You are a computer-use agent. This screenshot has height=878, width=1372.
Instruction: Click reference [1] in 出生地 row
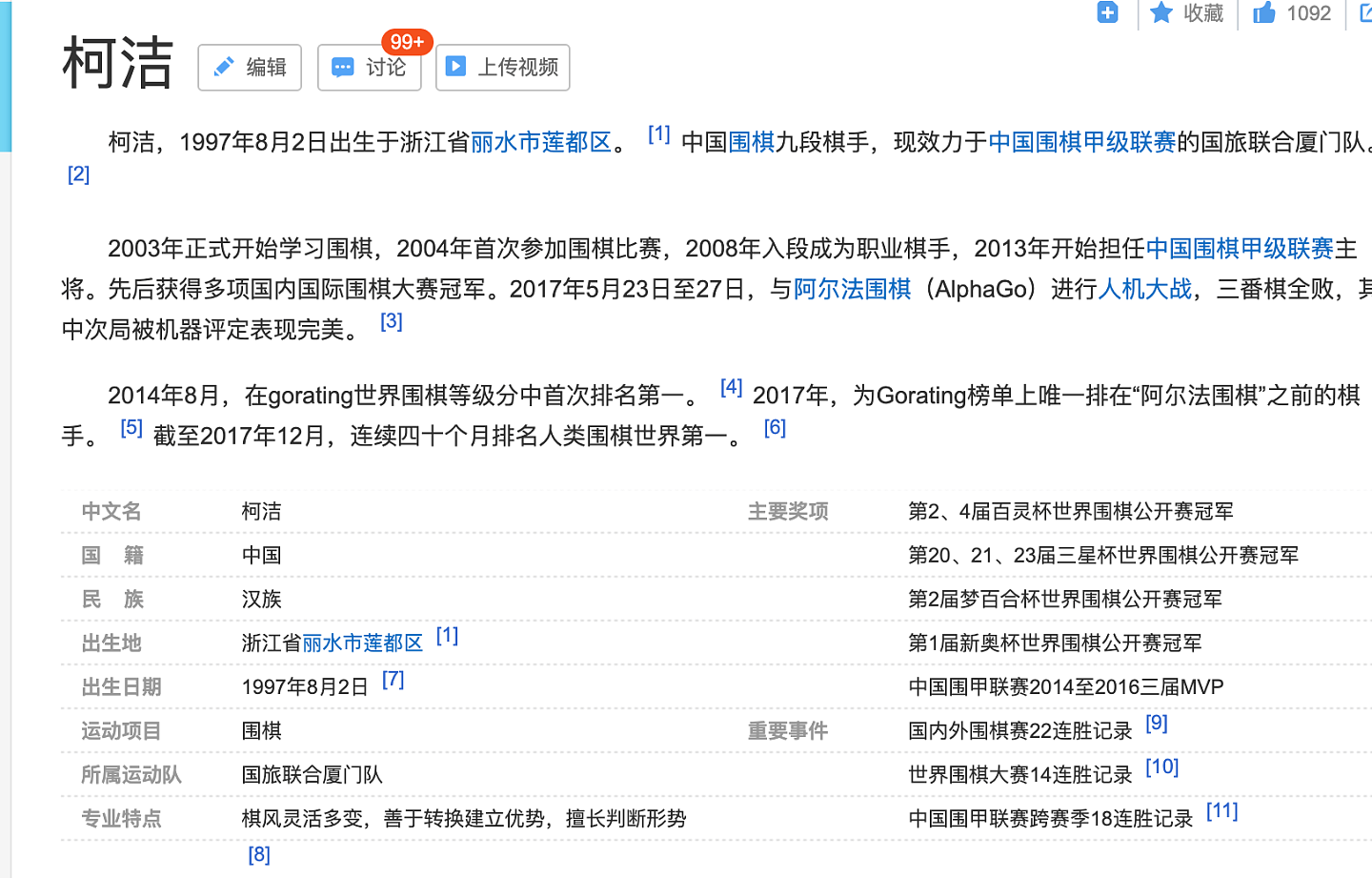tap(448, 636)
